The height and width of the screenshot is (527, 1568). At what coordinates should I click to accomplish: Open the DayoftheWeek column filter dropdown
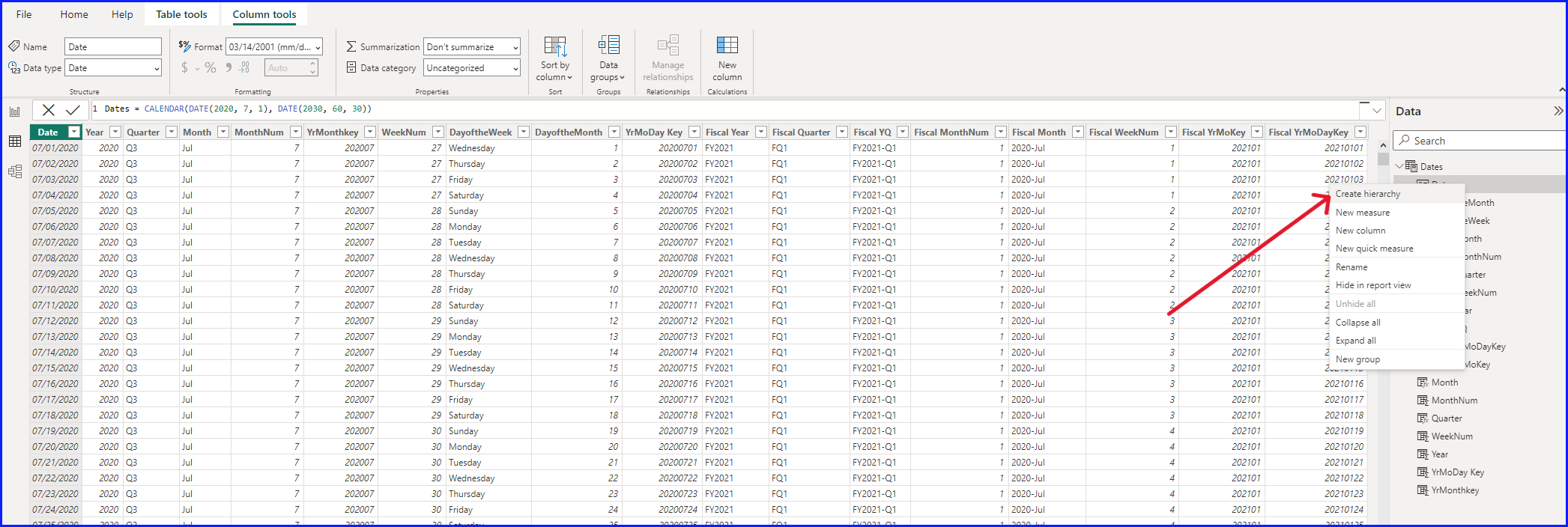tap(524, 132)
